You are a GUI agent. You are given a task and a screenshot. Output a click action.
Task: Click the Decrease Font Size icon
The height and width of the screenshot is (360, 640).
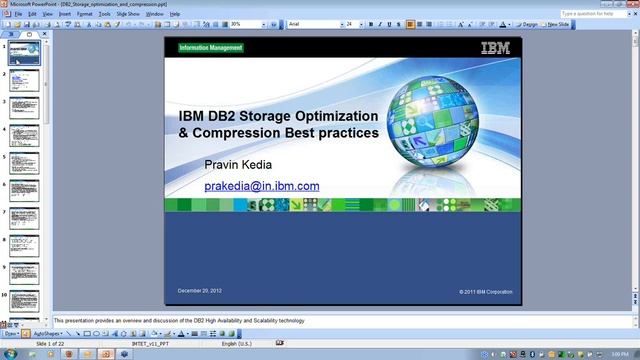click(470, 24)
